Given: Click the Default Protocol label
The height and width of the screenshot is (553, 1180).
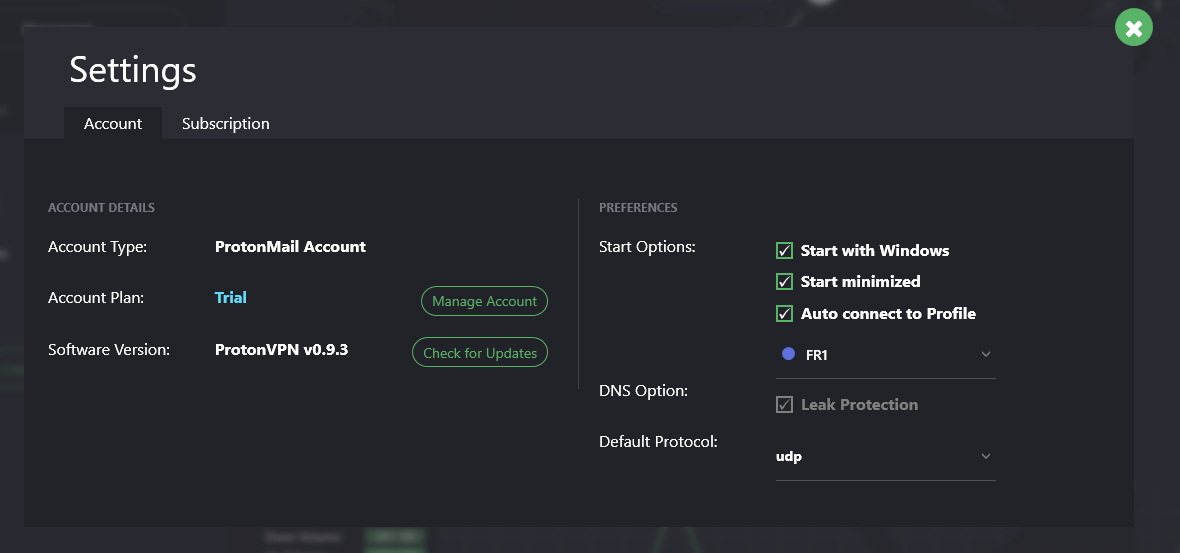Looking at the screenshot, I should coord(658,442).
